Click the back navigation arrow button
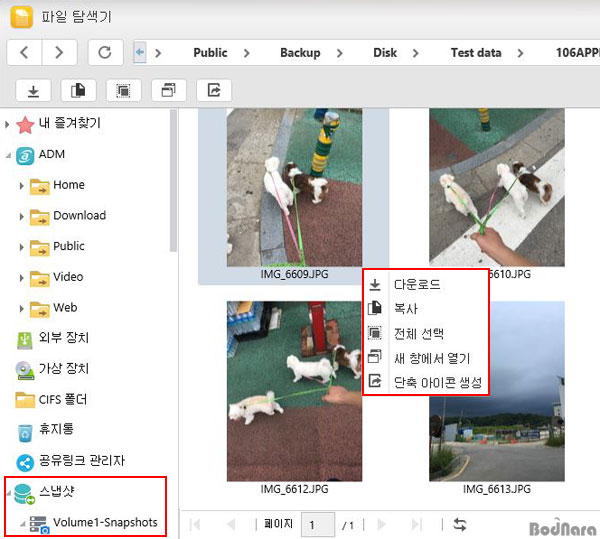 24,52
